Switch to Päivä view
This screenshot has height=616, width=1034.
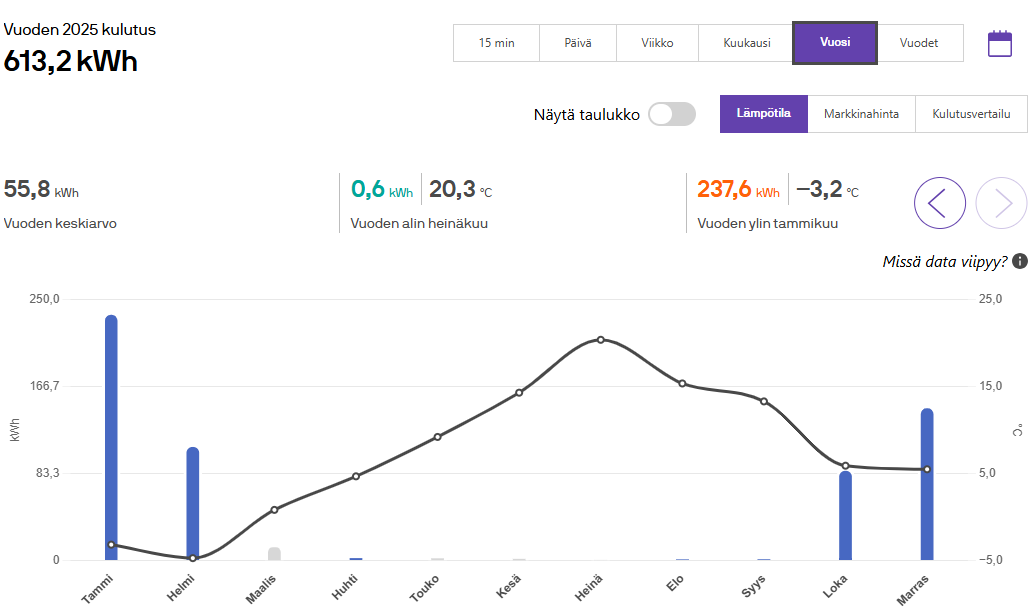pos(577,43)
